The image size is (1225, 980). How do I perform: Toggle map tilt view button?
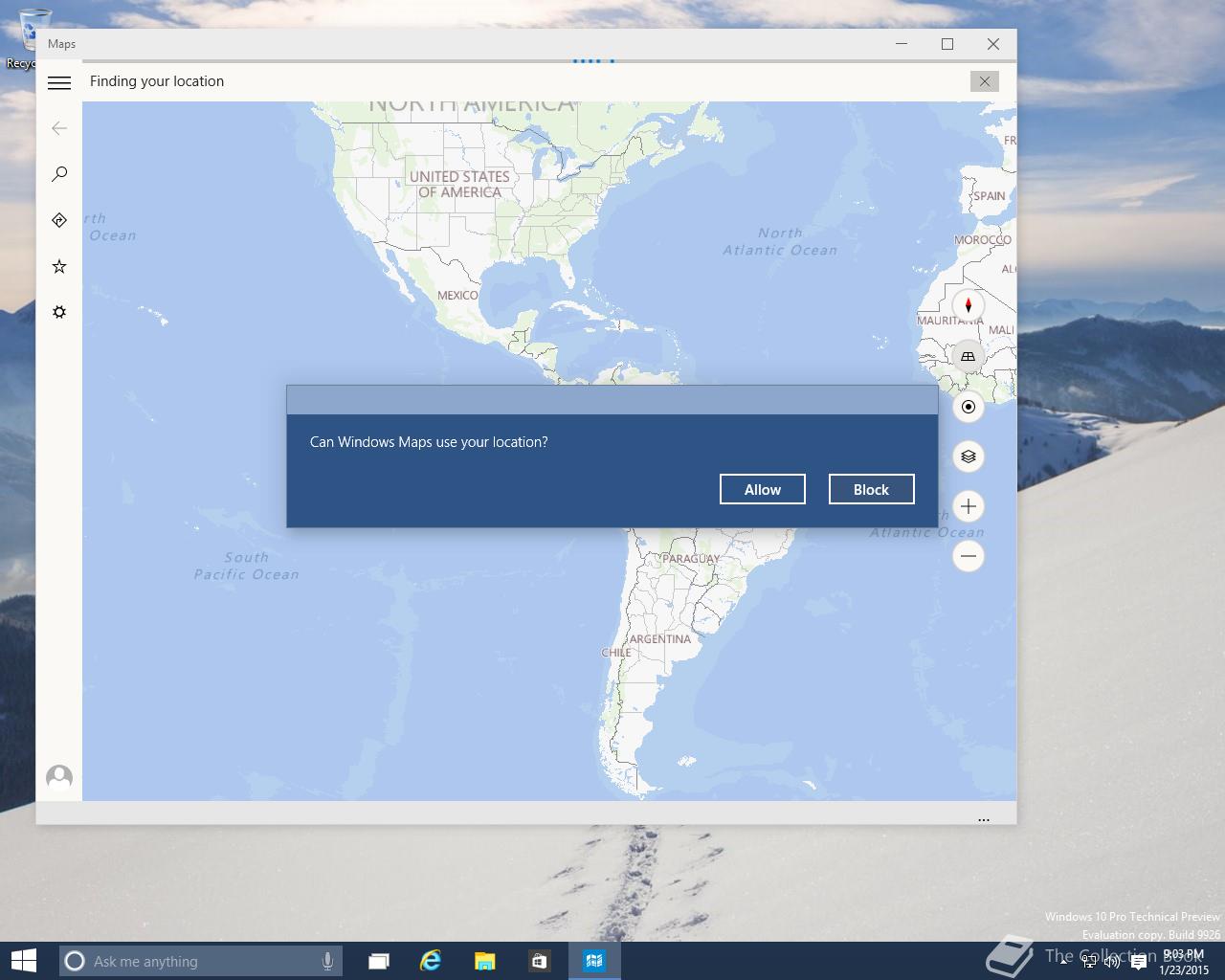(x=969, y=356)
